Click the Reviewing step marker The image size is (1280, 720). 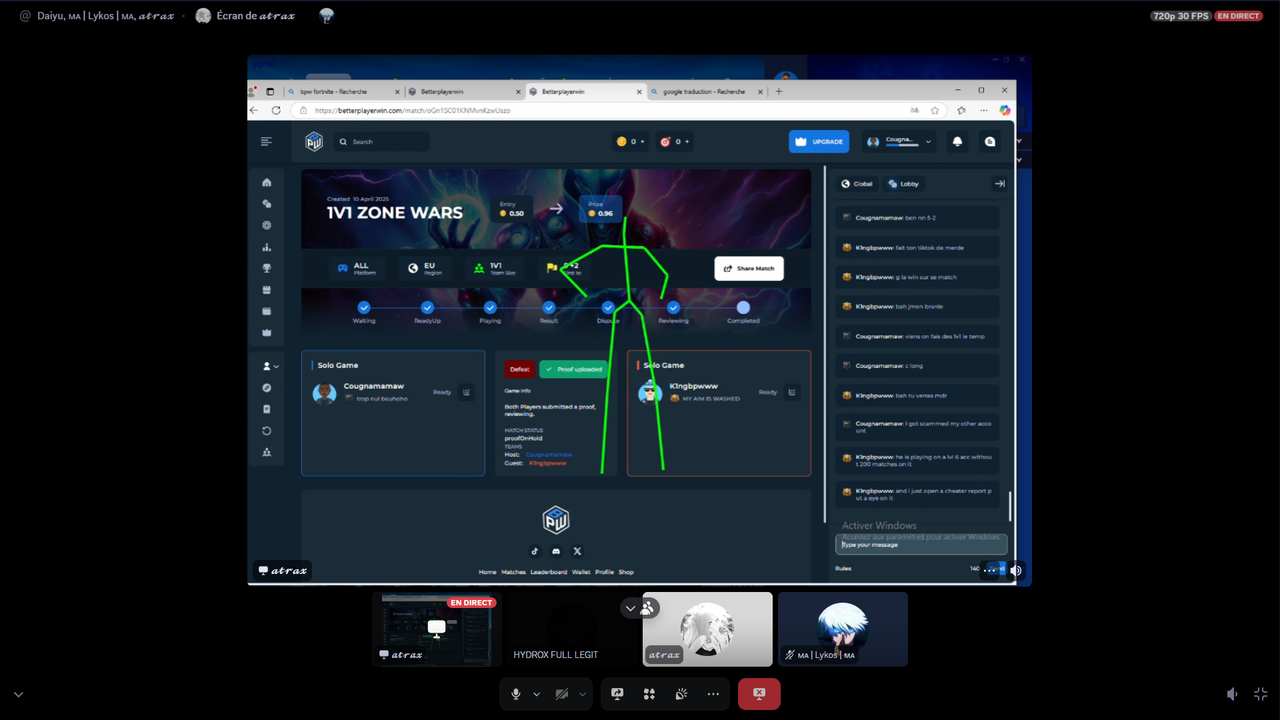pos(673,308)
